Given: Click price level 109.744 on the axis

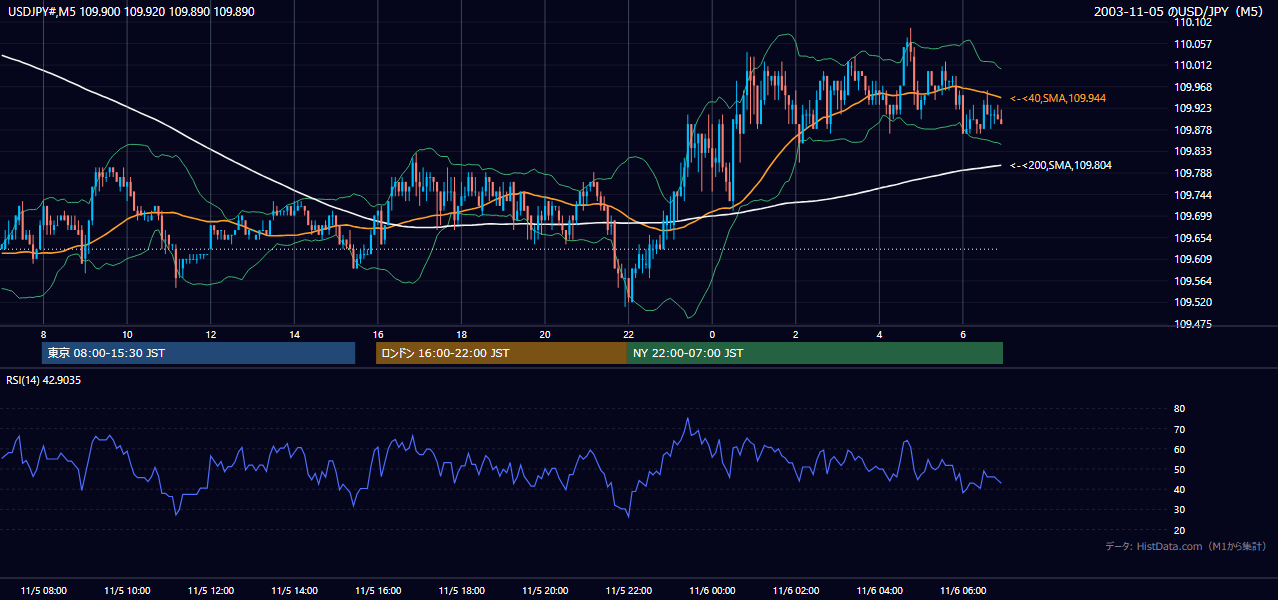Looking at the screenshot, I should click(1193, 195).
